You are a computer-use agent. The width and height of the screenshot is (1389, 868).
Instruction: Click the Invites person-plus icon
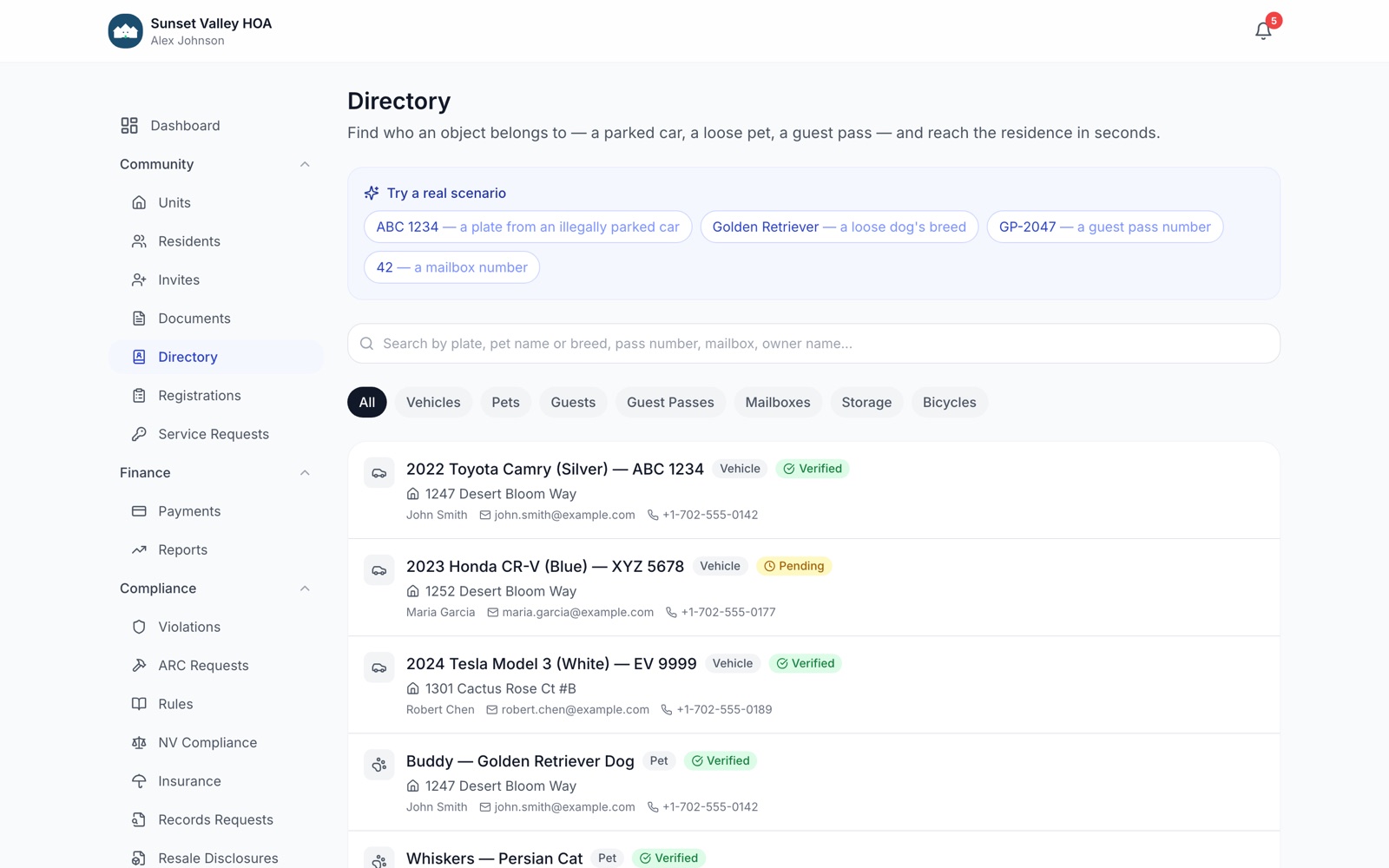(139, 279)
